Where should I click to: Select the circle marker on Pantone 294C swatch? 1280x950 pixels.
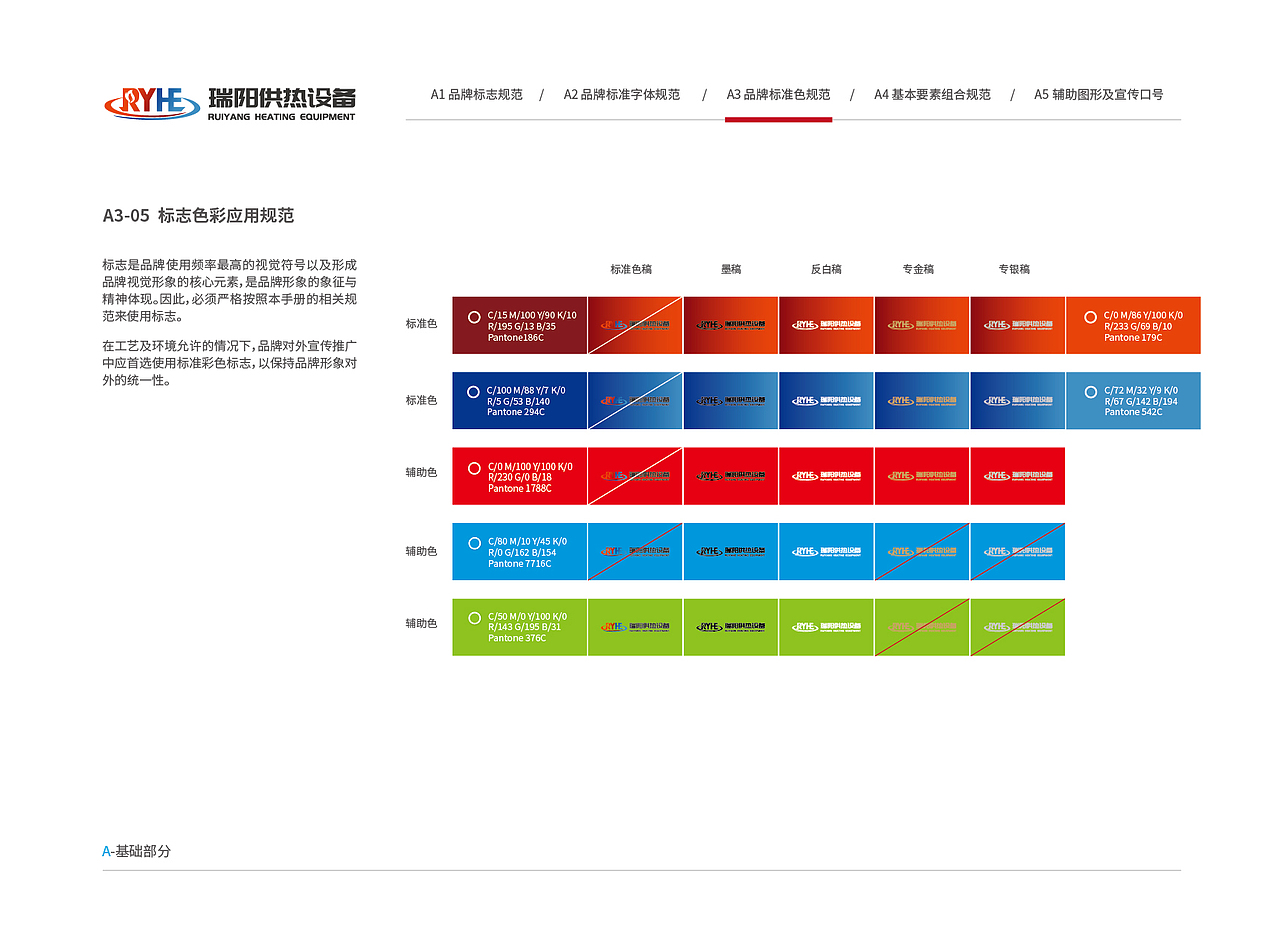tap(473, 393)
